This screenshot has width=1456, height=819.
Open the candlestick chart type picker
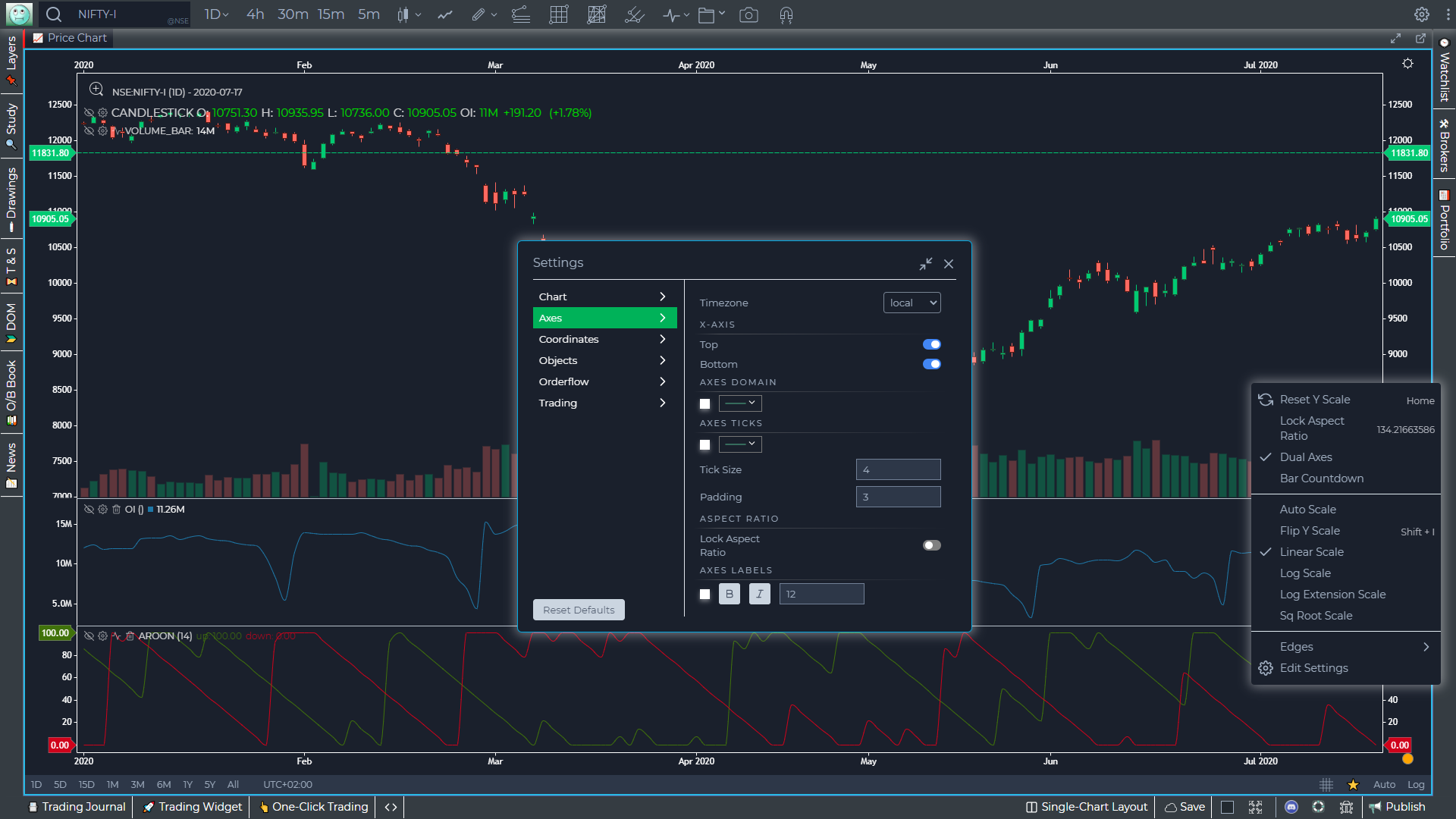406,14
